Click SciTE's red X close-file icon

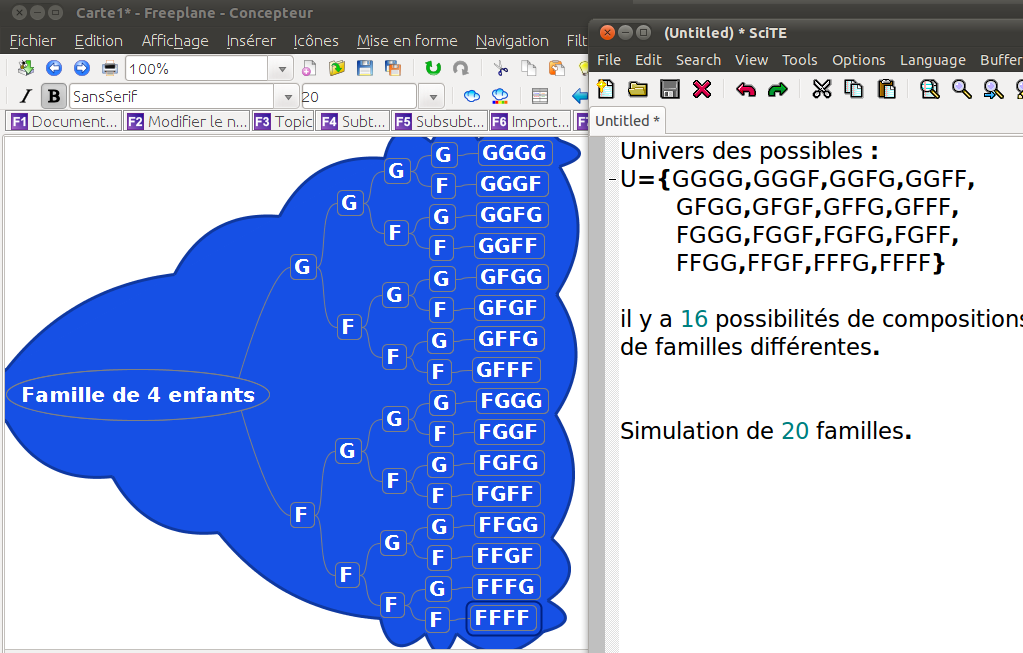pos(702,89)
